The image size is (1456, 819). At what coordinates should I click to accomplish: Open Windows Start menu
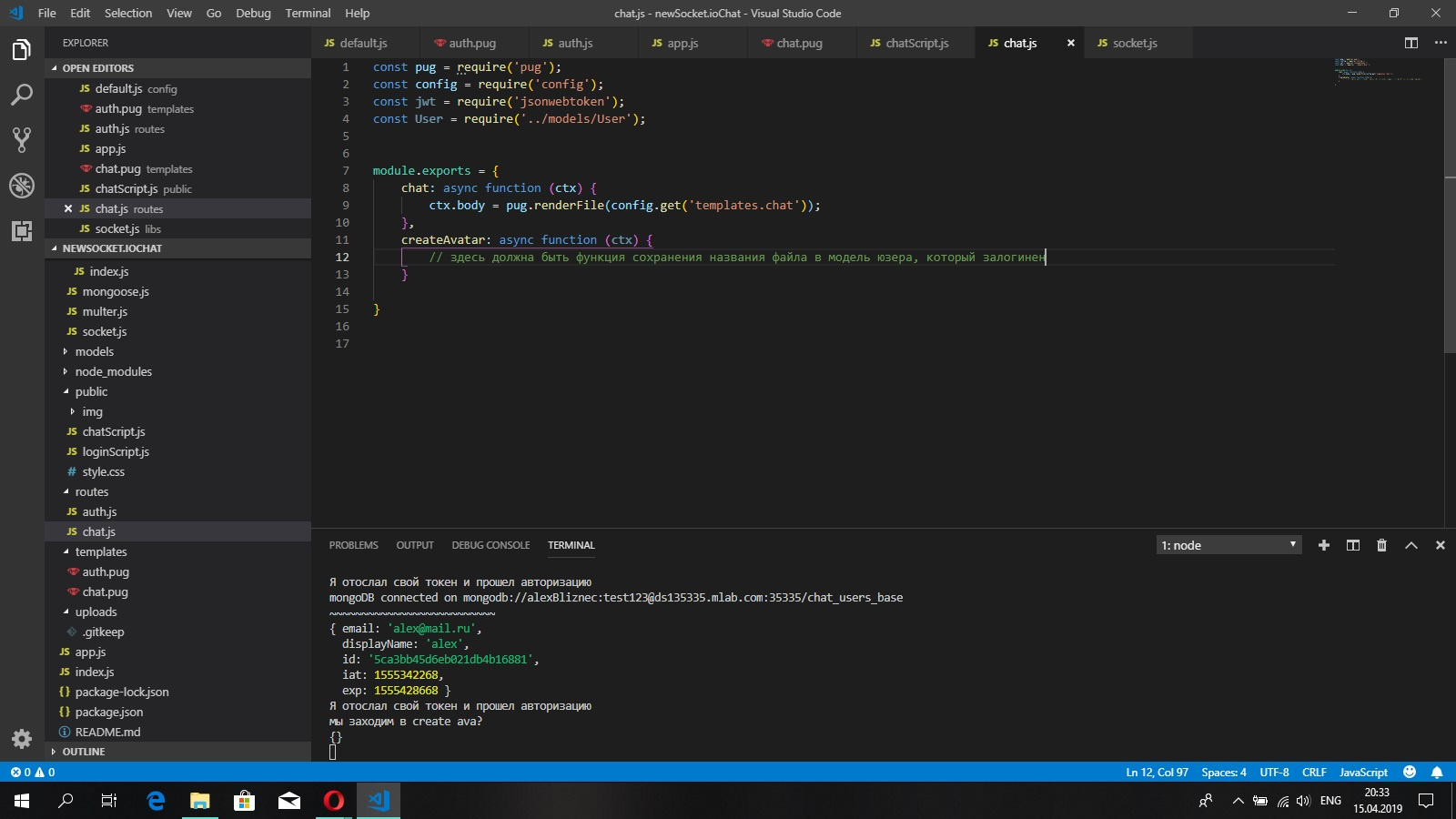click(22, 801)
